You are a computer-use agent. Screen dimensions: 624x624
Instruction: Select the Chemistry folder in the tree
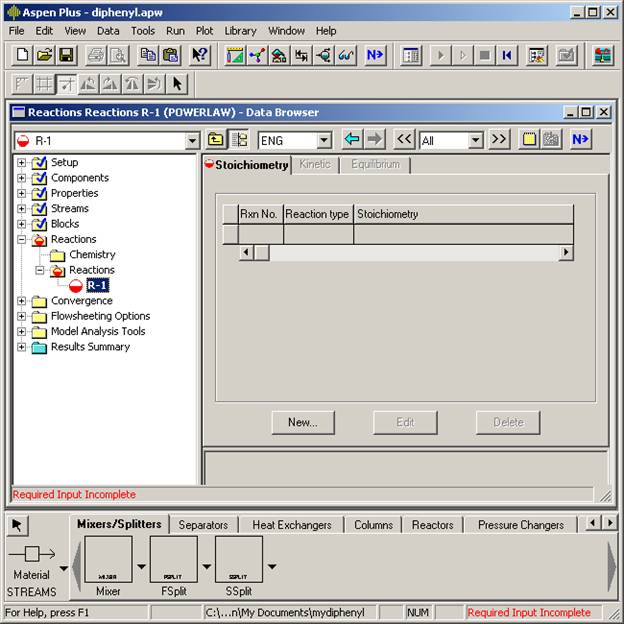point(92,255)
